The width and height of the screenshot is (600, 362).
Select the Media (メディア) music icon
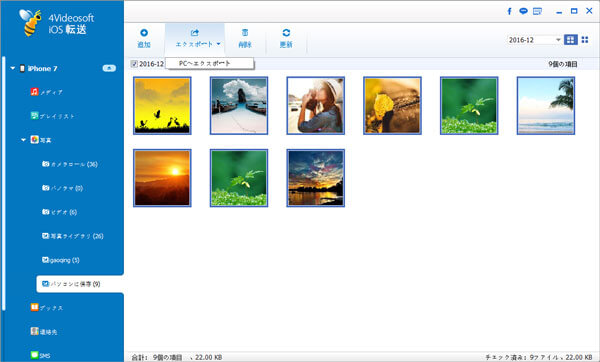(x=34, y=92)
